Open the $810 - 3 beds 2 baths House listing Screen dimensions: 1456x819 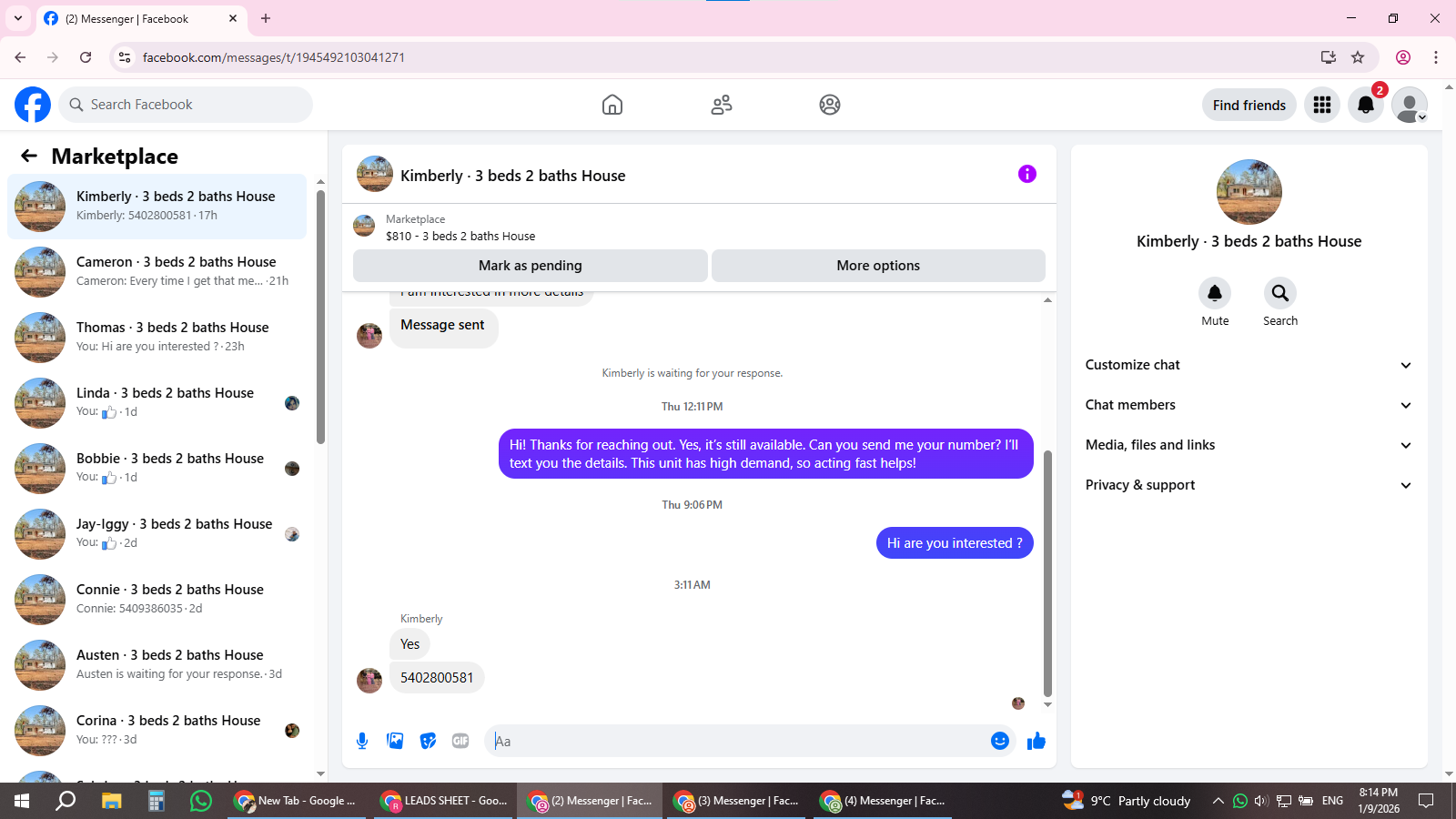[460, 236]
